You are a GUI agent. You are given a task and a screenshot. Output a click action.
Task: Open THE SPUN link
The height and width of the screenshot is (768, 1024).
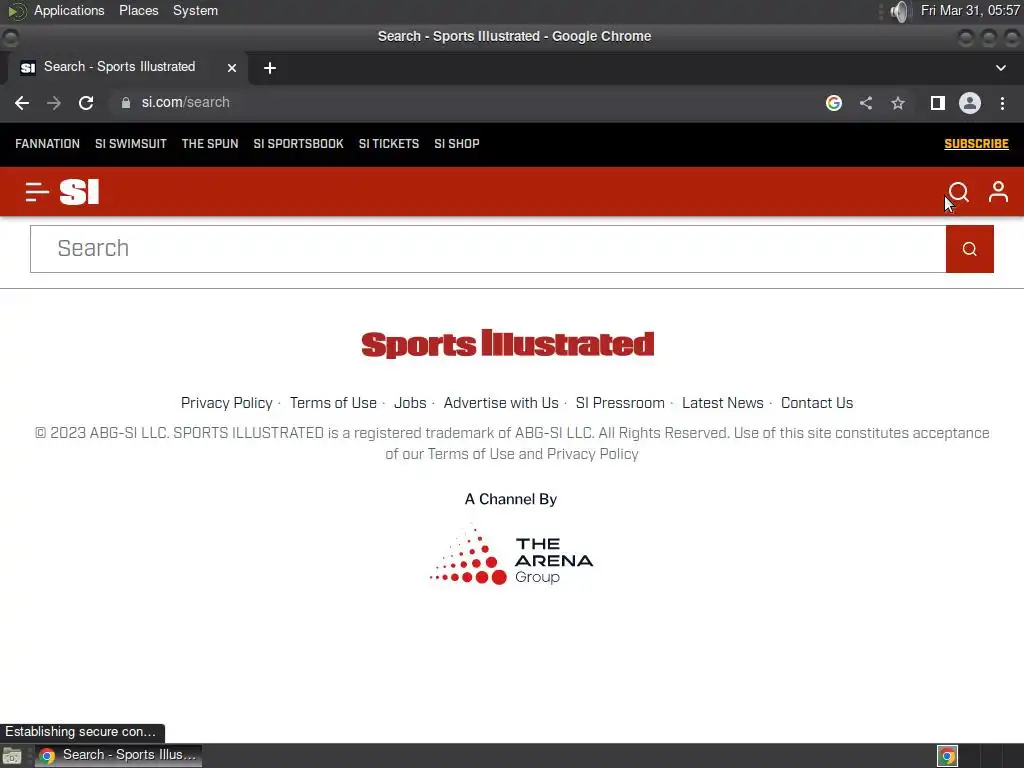pos(210,144)
